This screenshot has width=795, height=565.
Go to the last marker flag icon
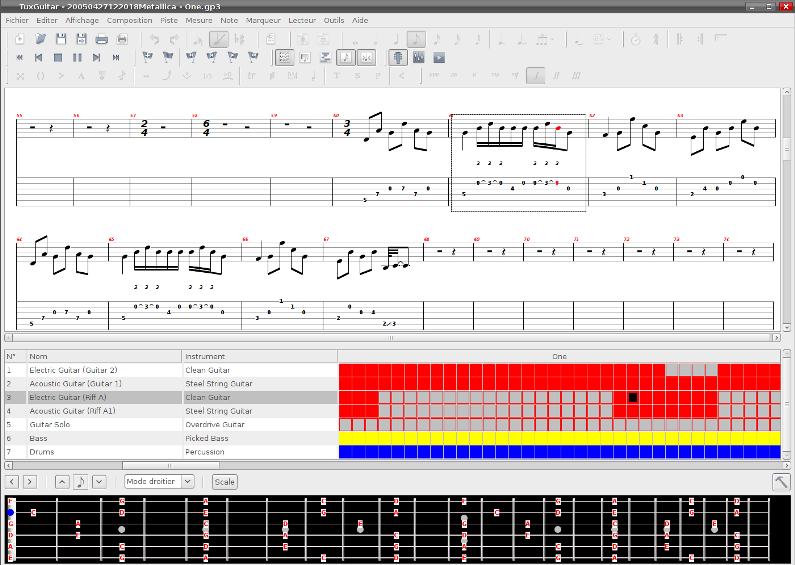pos(253,57)
